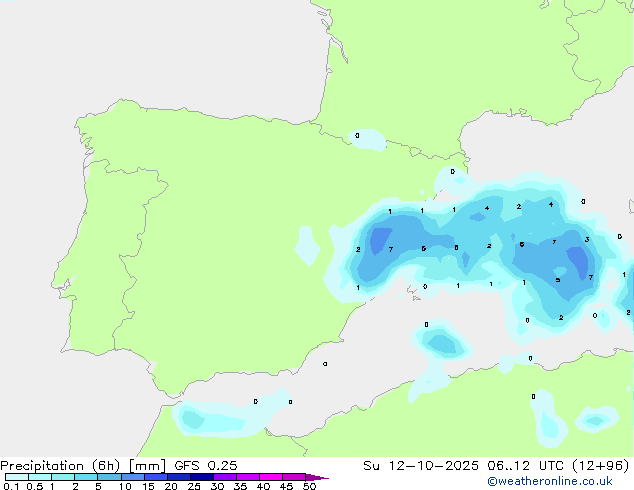
Task: Click the '30' legend tick label
Action: 217,486
